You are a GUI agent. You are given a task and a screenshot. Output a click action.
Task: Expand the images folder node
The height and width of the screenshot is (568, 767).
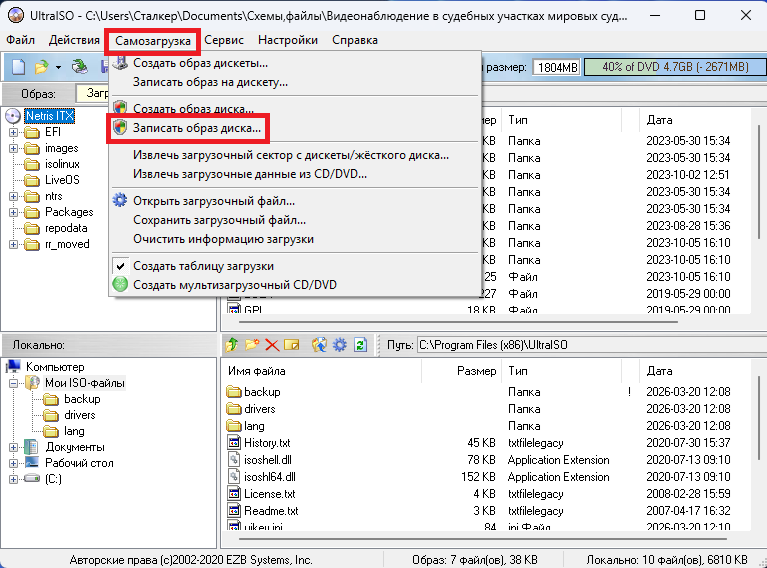tap(13, 148)
